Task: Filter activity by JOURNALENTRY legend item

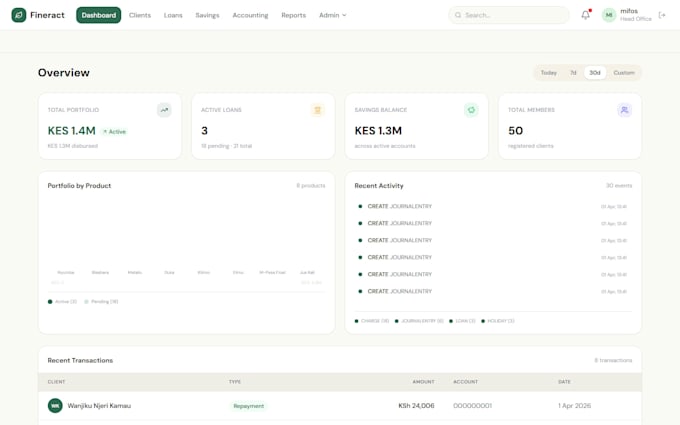Action: tap(419, 321)
